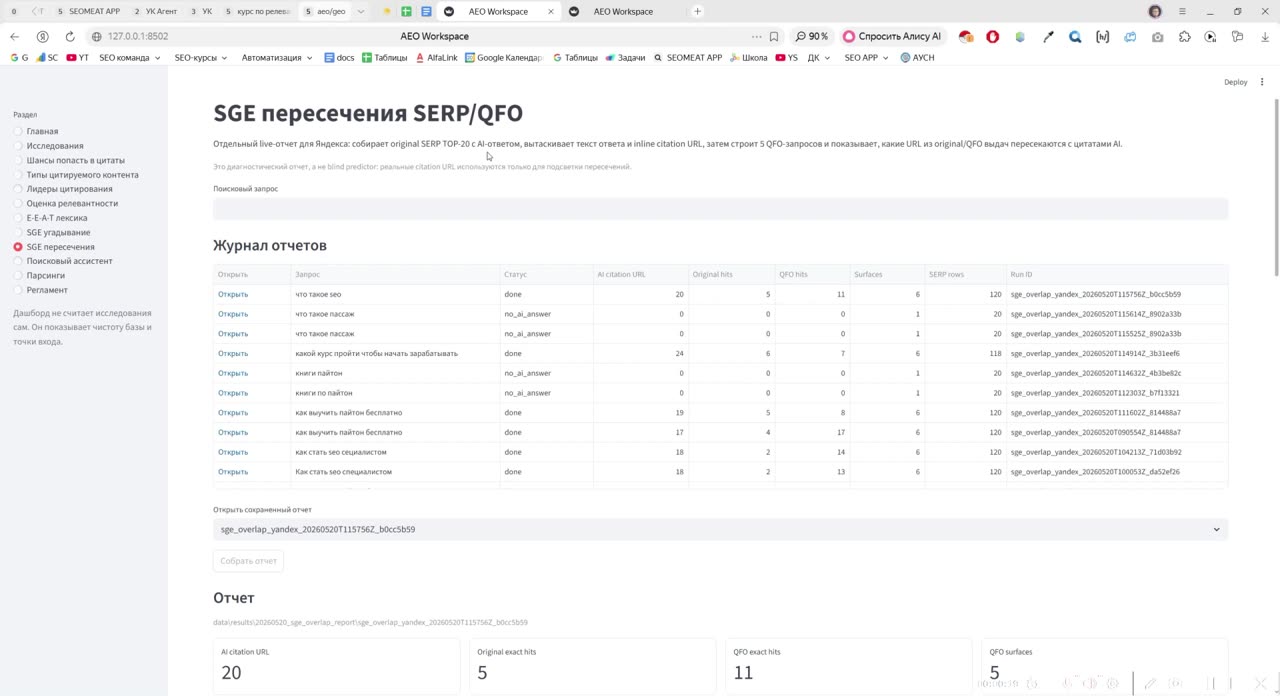Open the report for что такое seo
The image size is (1280, 696).
pos(233,294)
